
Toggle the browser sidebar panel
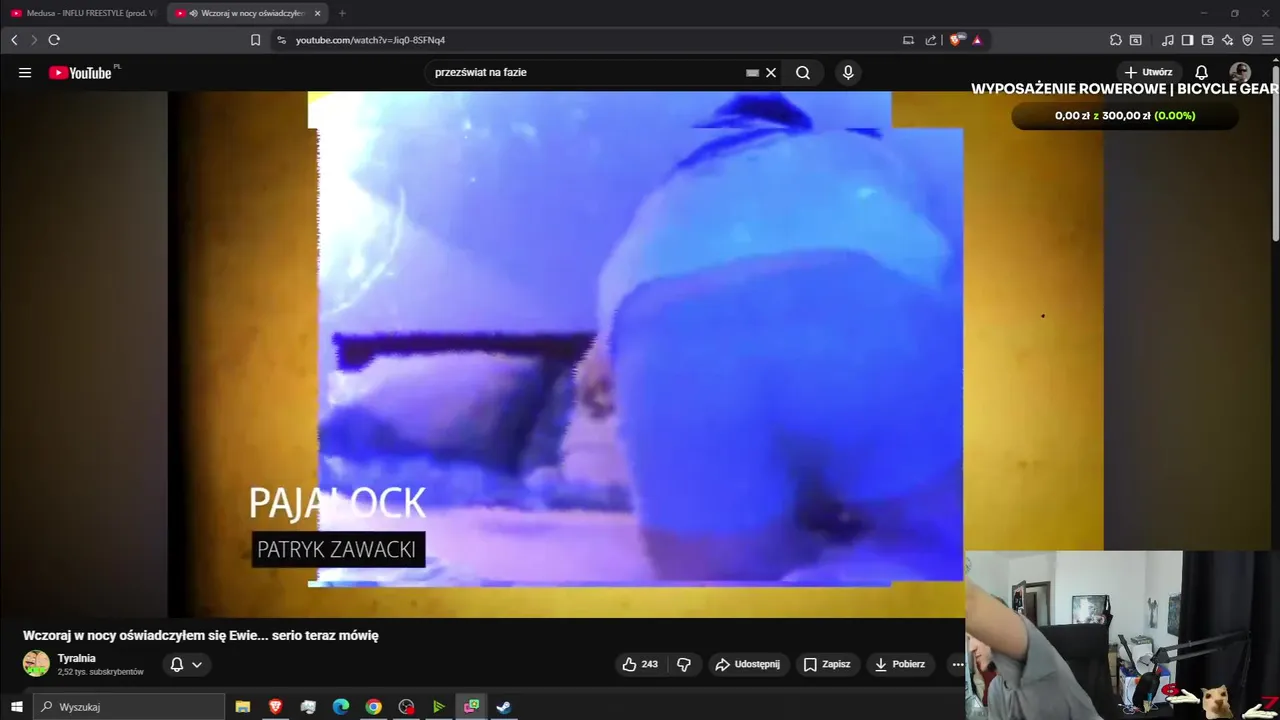coord(1188,40)
